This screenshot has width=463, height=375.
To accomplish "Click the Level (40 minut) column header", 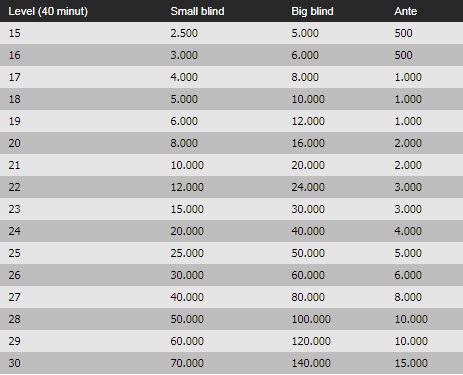I will pyautogui.click(x=48, y=11).
